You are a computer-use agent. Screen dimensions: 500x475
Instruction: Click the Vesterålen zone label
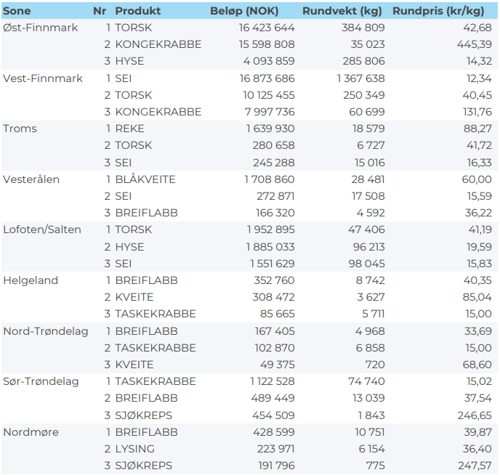(x=31, y=179)
